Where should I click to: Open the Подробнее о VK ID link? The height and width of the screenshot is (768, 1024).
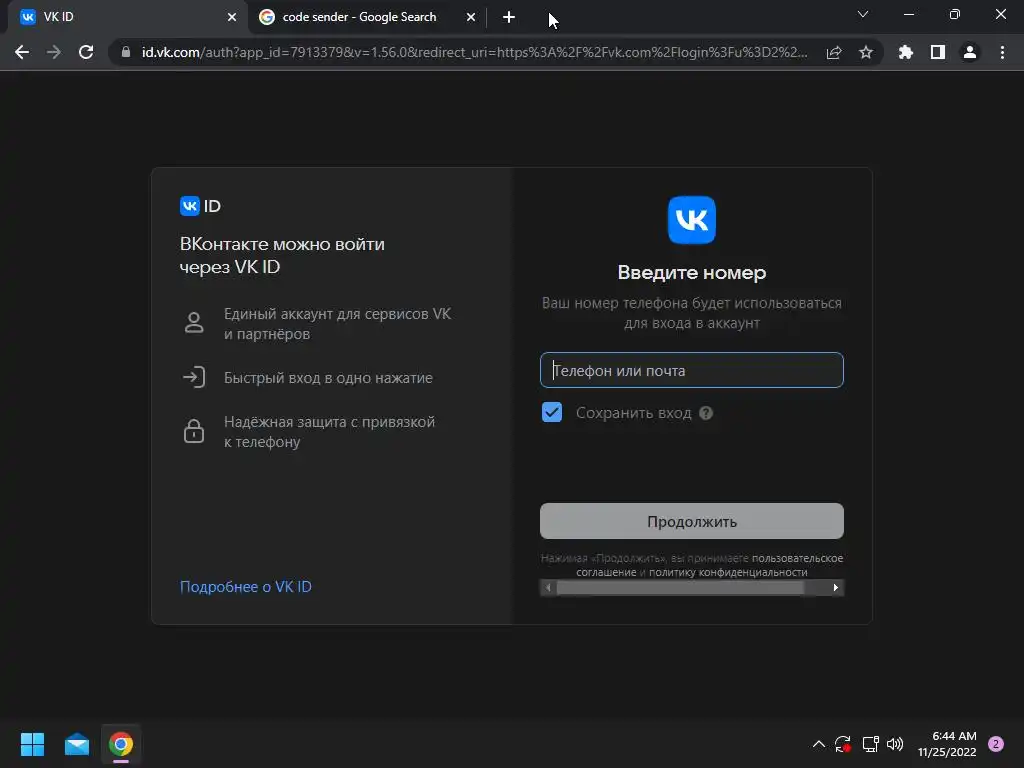click(x=246, y=587)
